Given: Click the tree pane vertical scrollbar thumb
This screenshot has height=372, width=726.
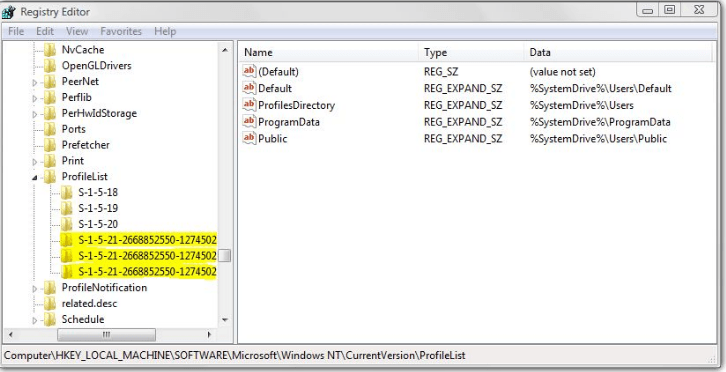Looking at the screenshot, I should 225,256.
